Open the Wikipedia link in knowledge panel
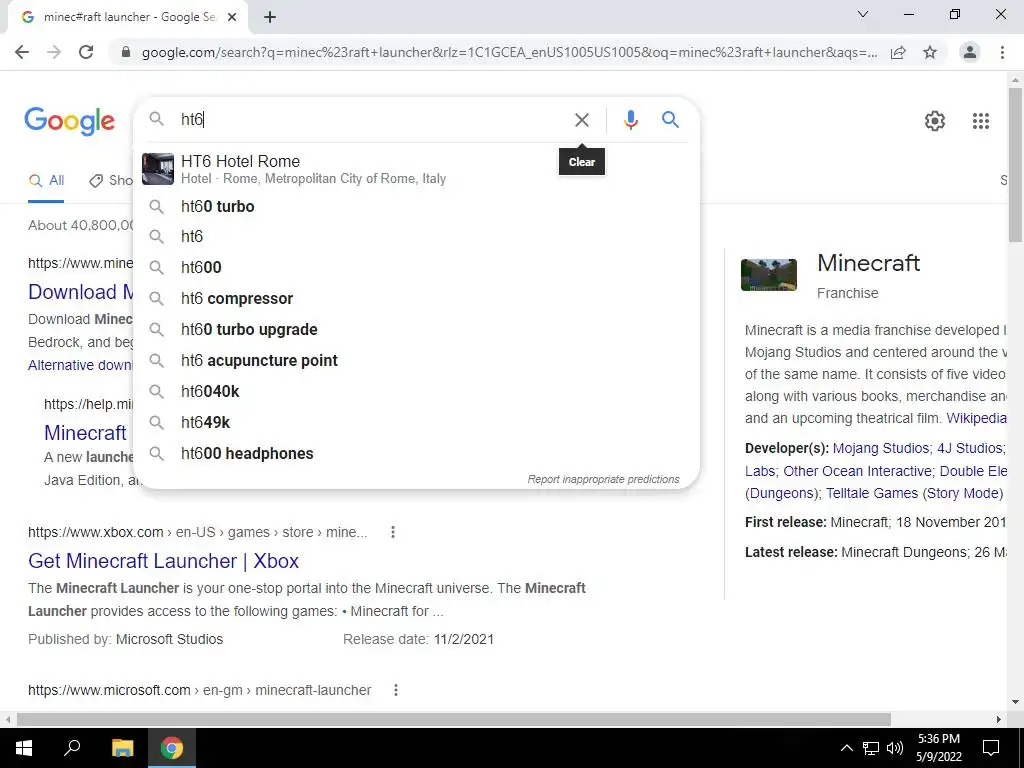 click(976, 418)
